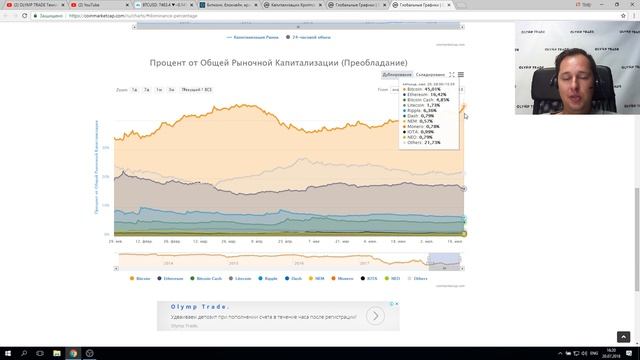Viewport: 640px width, 360px height.
Task: Select the all-time zoom range button
Action: [x=197, y=90]
